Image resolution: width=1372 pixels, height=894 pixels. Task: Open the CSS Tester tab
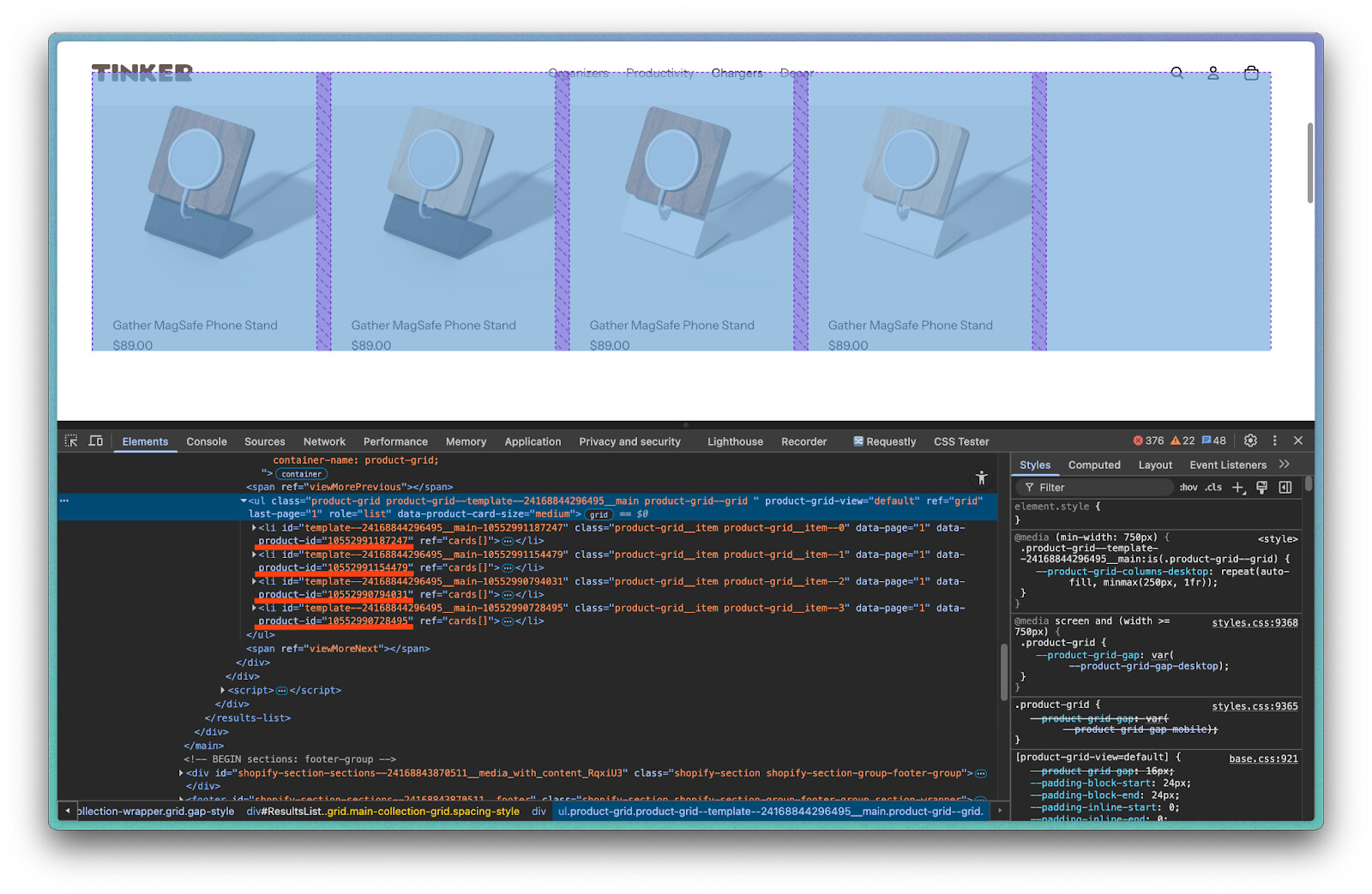[961, 441]
